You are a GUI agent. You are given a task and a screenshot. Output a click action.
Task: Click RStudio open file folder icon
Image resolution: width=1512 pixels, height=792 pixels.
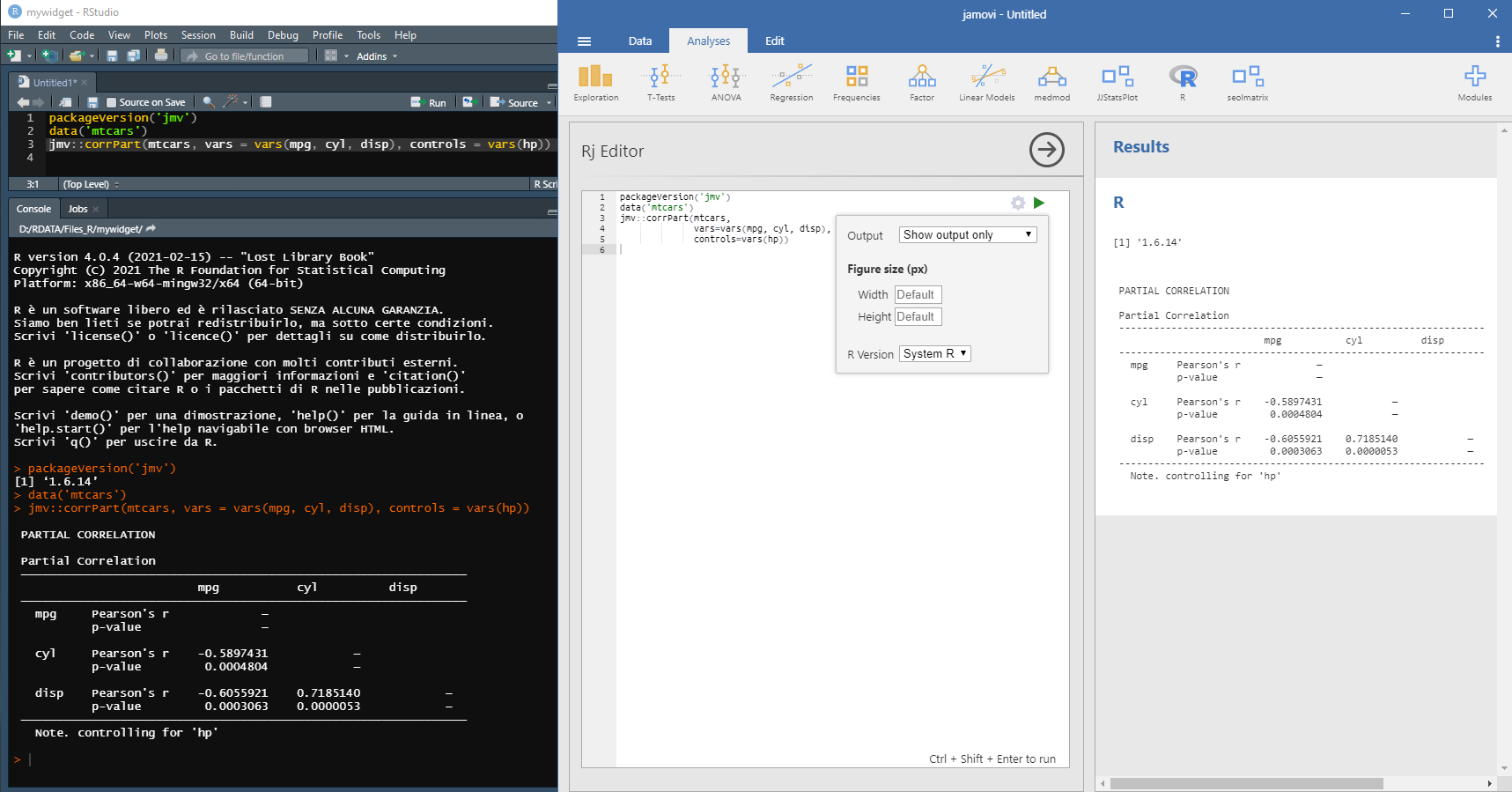77,56
